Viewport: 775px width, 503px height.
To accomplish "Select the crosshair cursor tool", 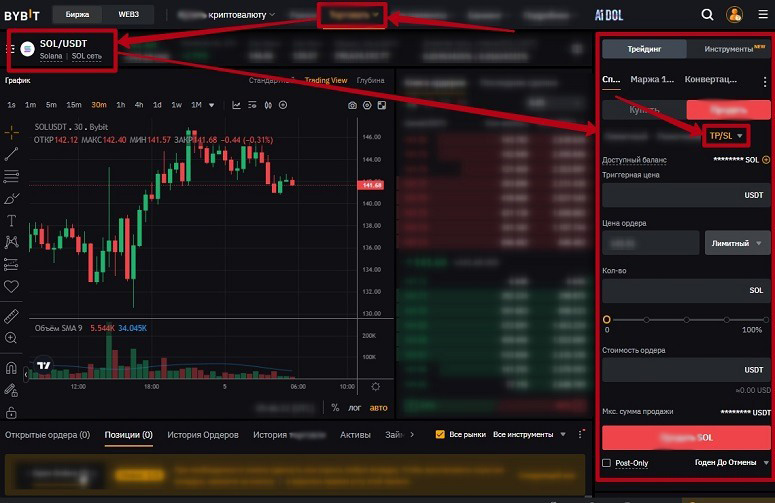I will click(11, 132).
